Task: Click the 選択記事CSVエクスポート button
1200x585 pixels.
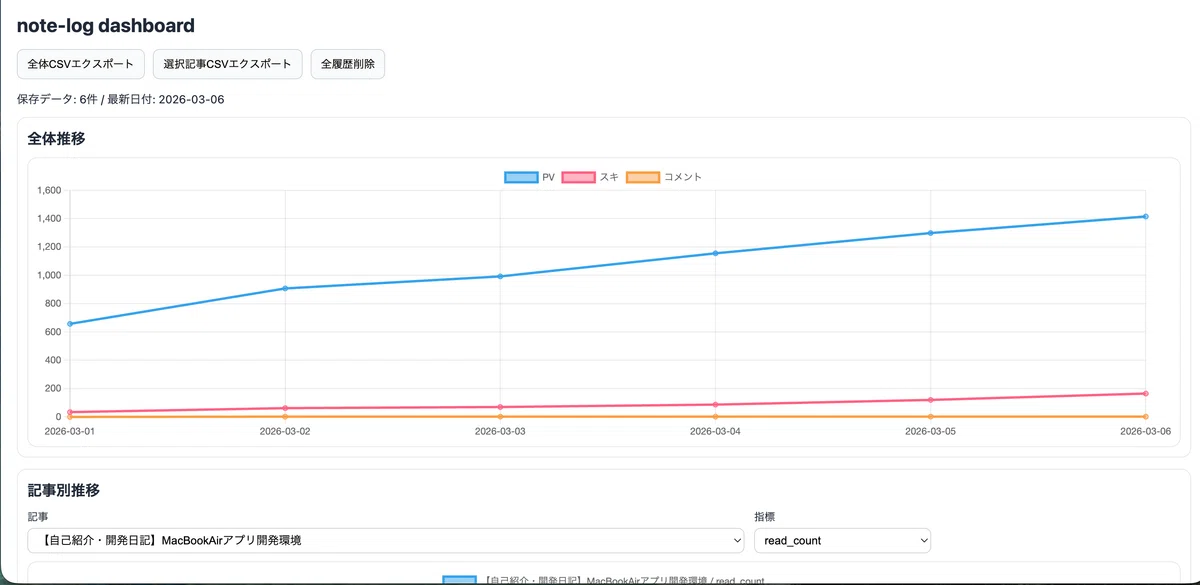Action: pos(227,63)
